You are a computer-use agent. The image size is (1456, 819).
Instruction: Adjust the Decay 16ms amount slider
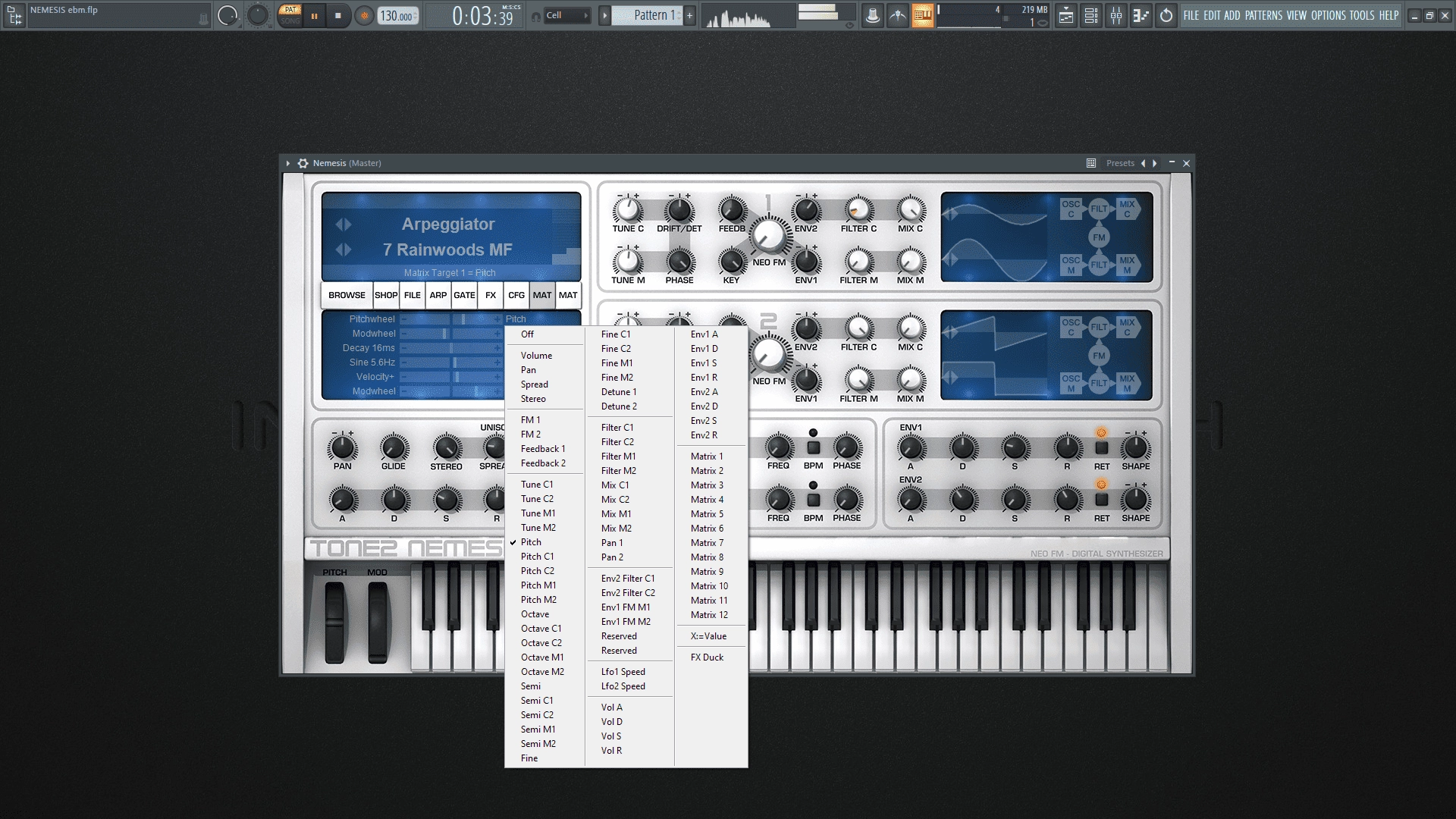tap(451, 348)
